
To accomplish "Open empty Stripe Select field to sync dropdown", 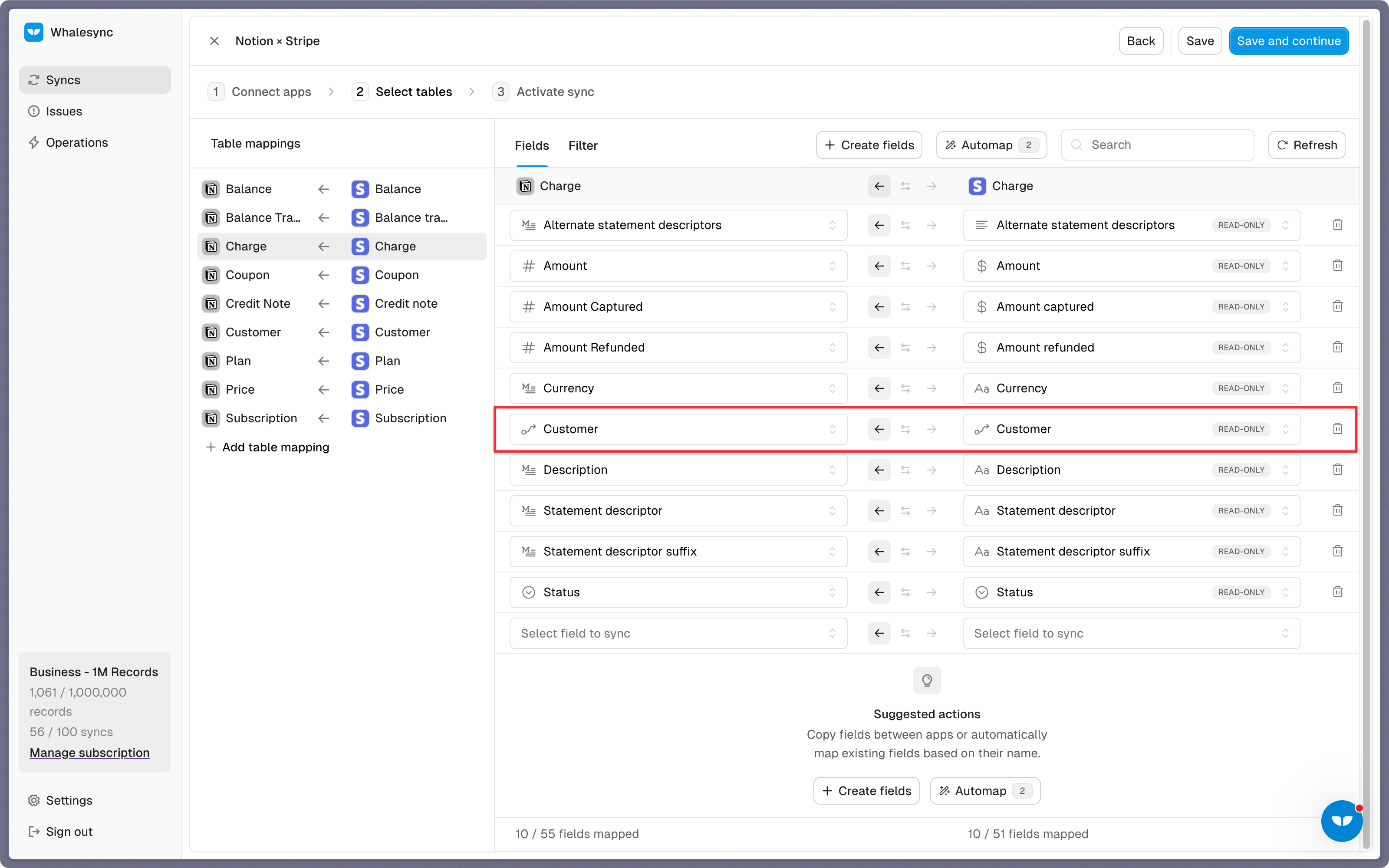I will click(x=1131, y=633).
